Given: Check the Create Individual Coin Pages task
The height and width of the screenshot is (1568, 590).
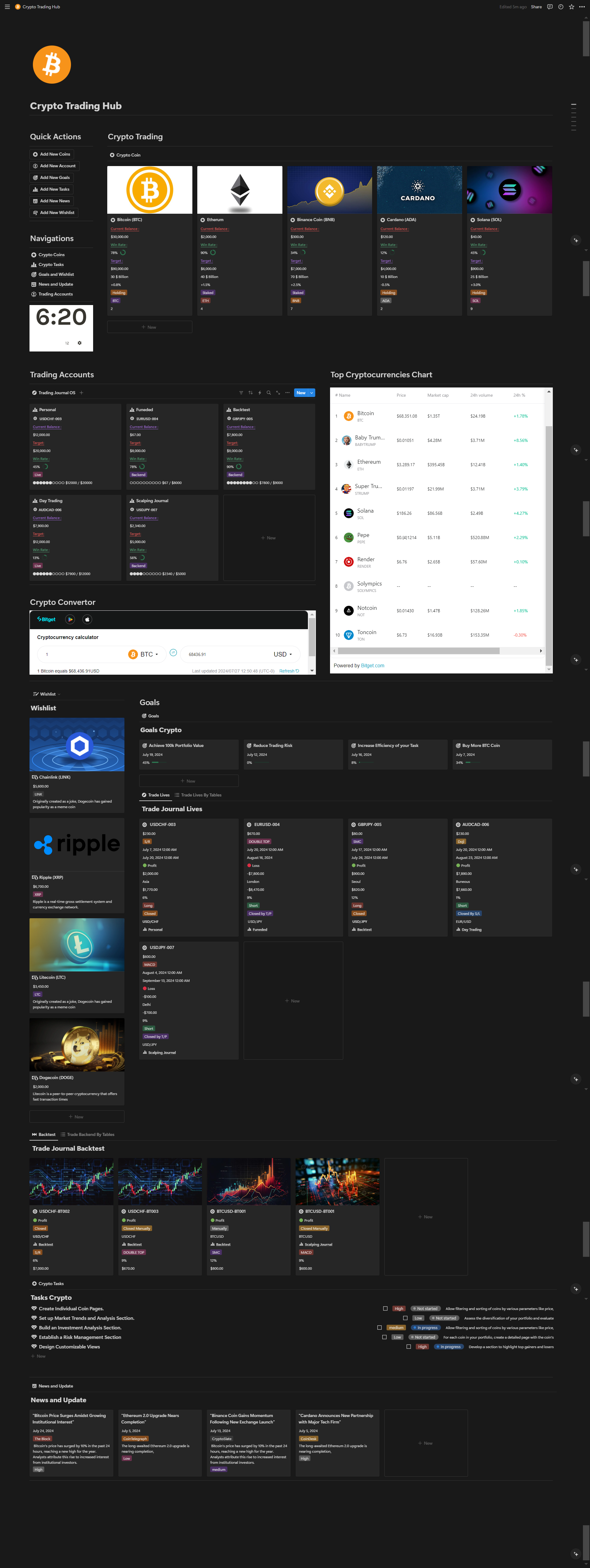Looking at the screenshot, I should (385, 1309).
